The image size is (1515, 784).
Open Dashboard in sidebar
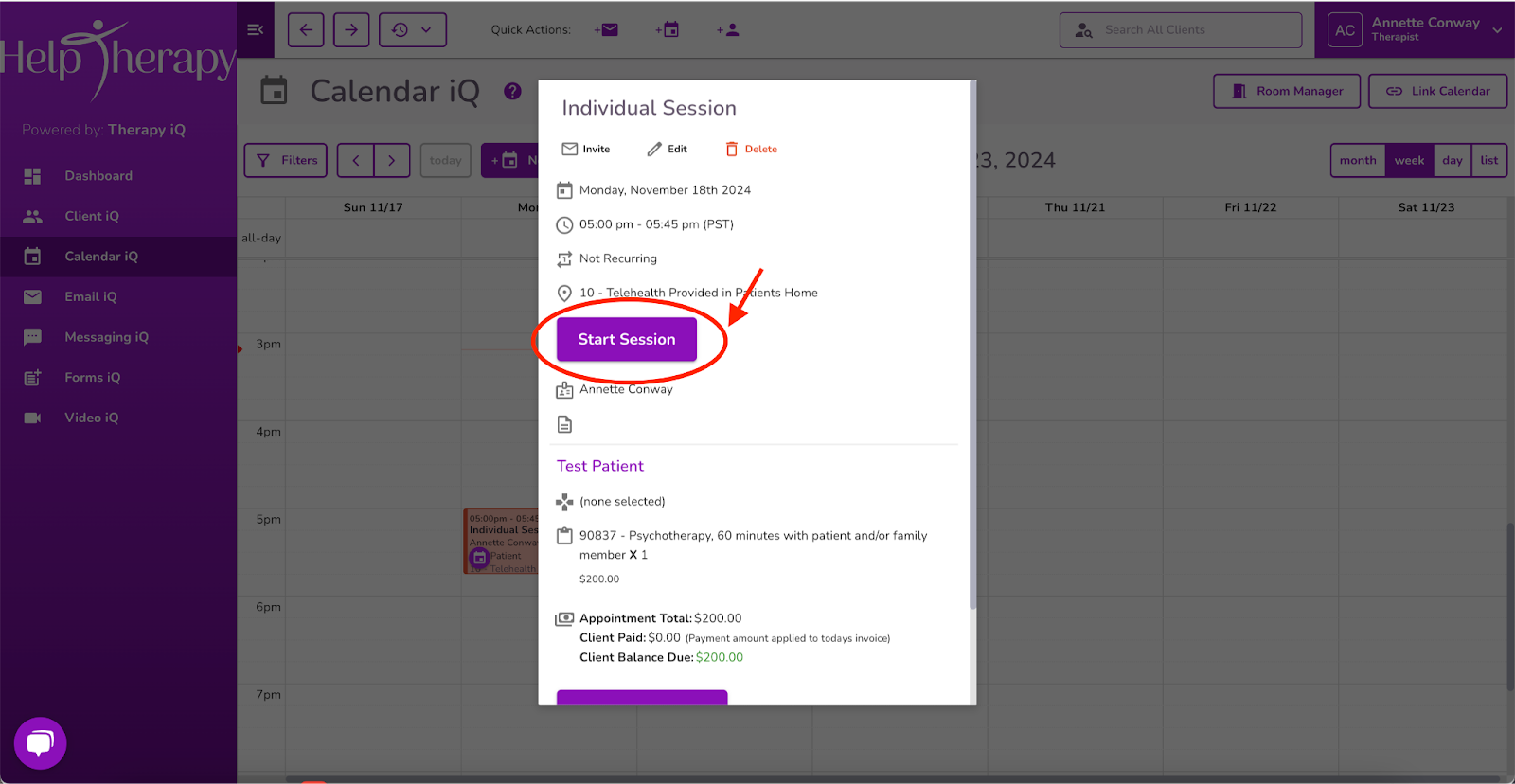118,176
